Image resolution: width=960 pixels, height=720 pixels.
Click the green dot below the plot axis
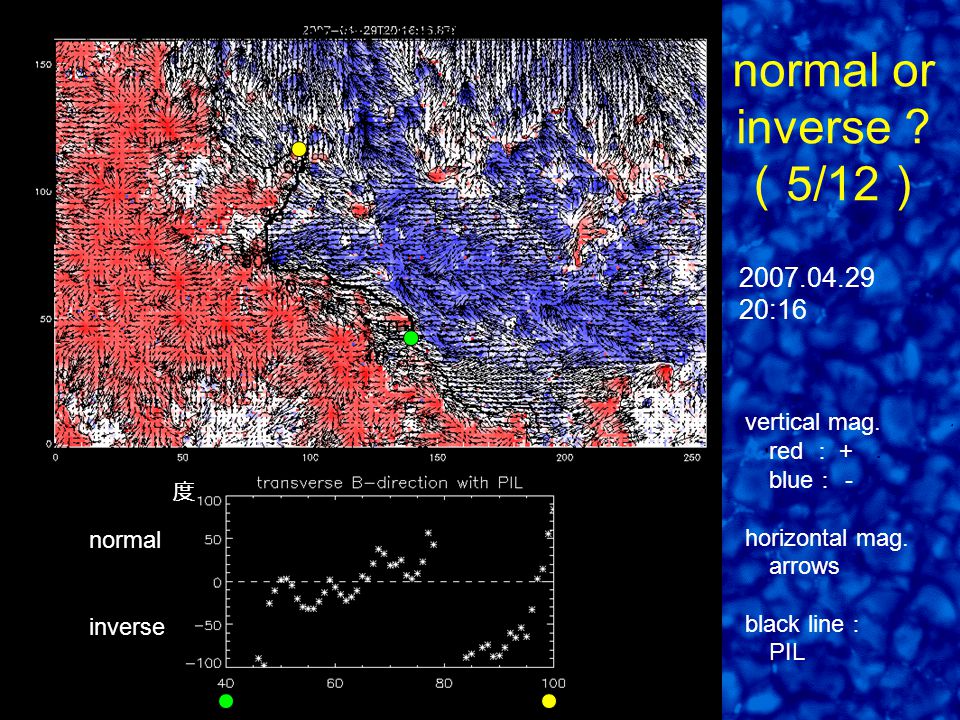click(226, 701)
